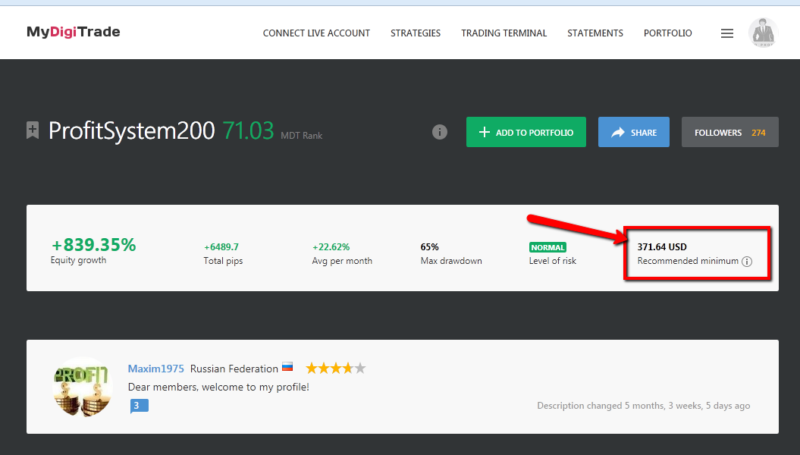Image resolution: width=800 pixels, height=455 pixels.
Task: Click the ProfitSystem200 strategy title
Action: point(132,131)
